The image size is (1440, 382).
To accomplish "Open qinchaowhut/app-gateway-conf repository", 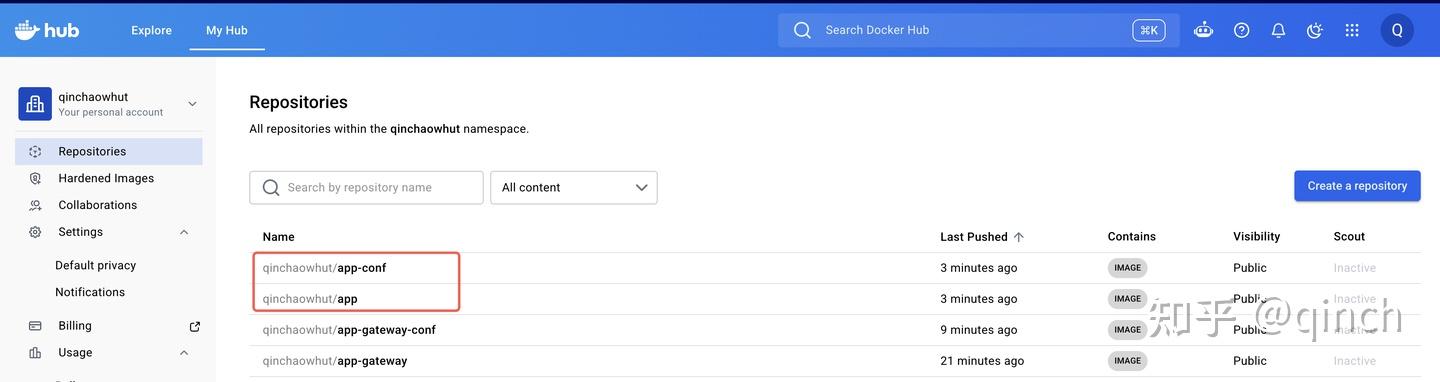I will pyautogui.click(x=349, y=330).
